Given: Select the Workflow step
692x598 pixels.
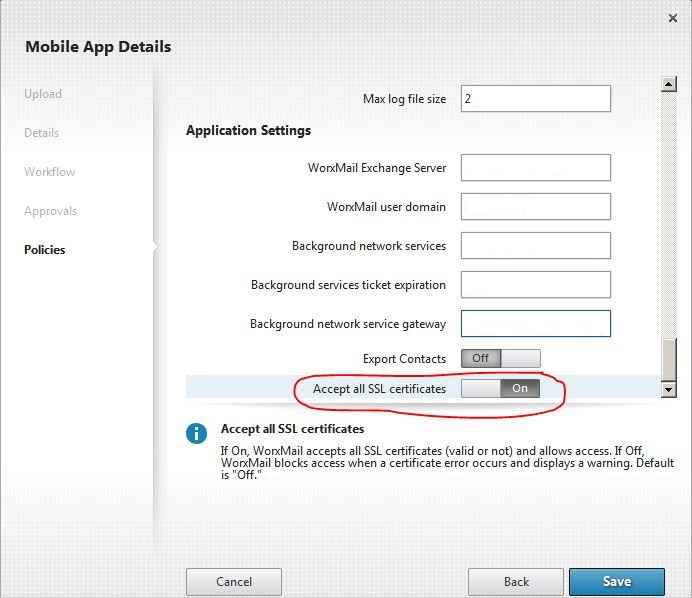Looking at the screenshot, I should point(50,172).
